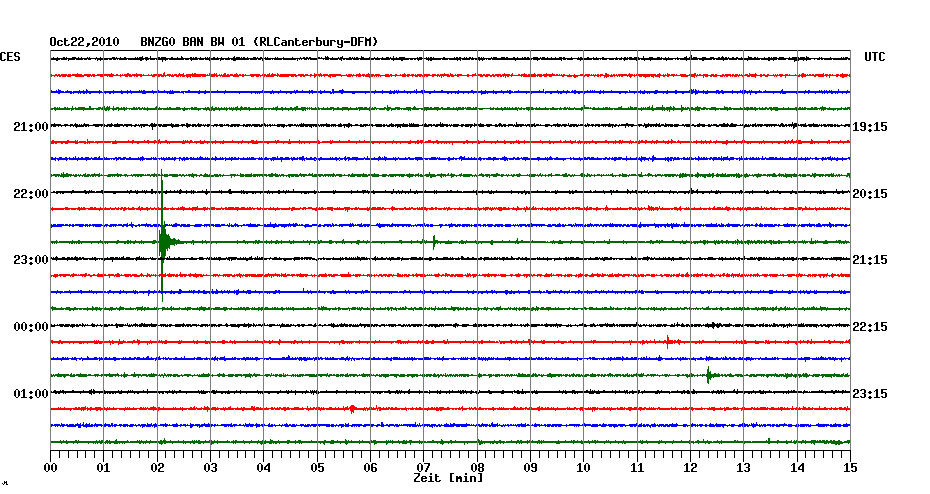The width and height of the screenshot is (930, 494).
Task: Click the red blip between minutes 05 and 06
Action: [352, 408]
